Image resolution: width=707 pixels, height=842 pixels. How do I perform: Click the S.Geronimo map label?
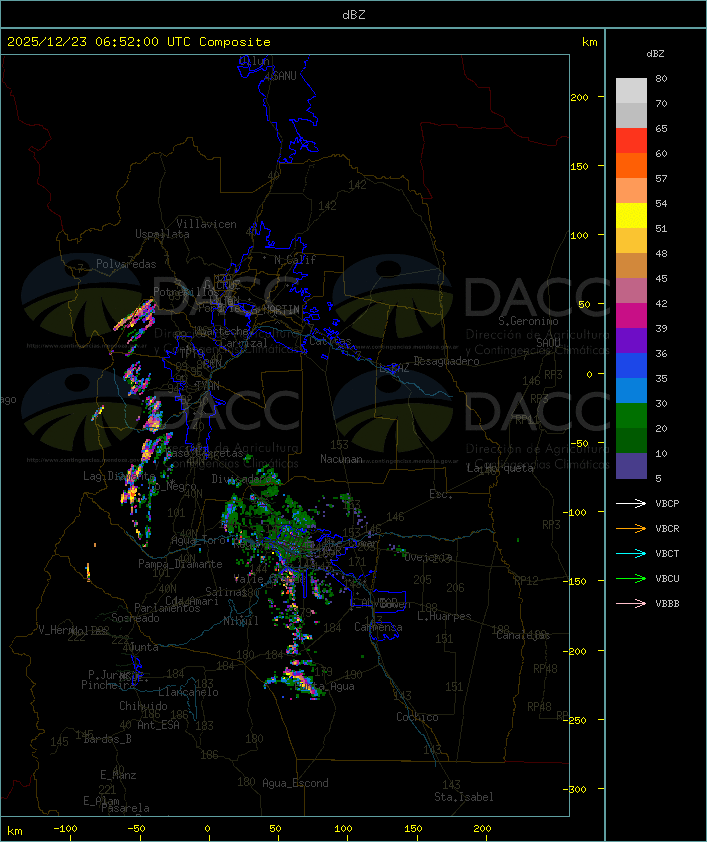coord(528,321)
